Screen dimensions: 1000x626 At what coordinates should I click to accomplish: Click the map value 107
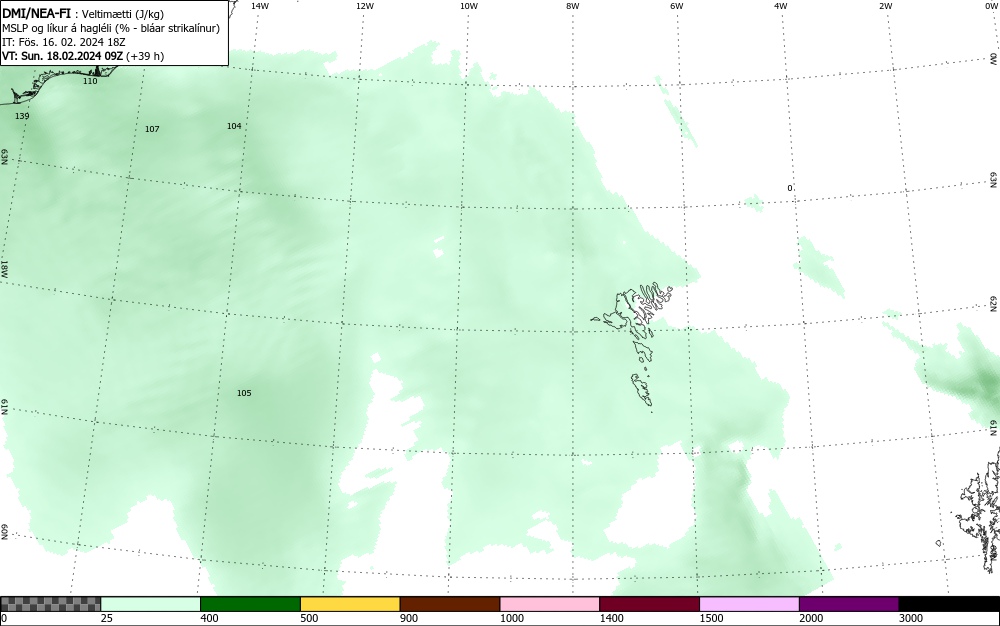tap(152, 129)
